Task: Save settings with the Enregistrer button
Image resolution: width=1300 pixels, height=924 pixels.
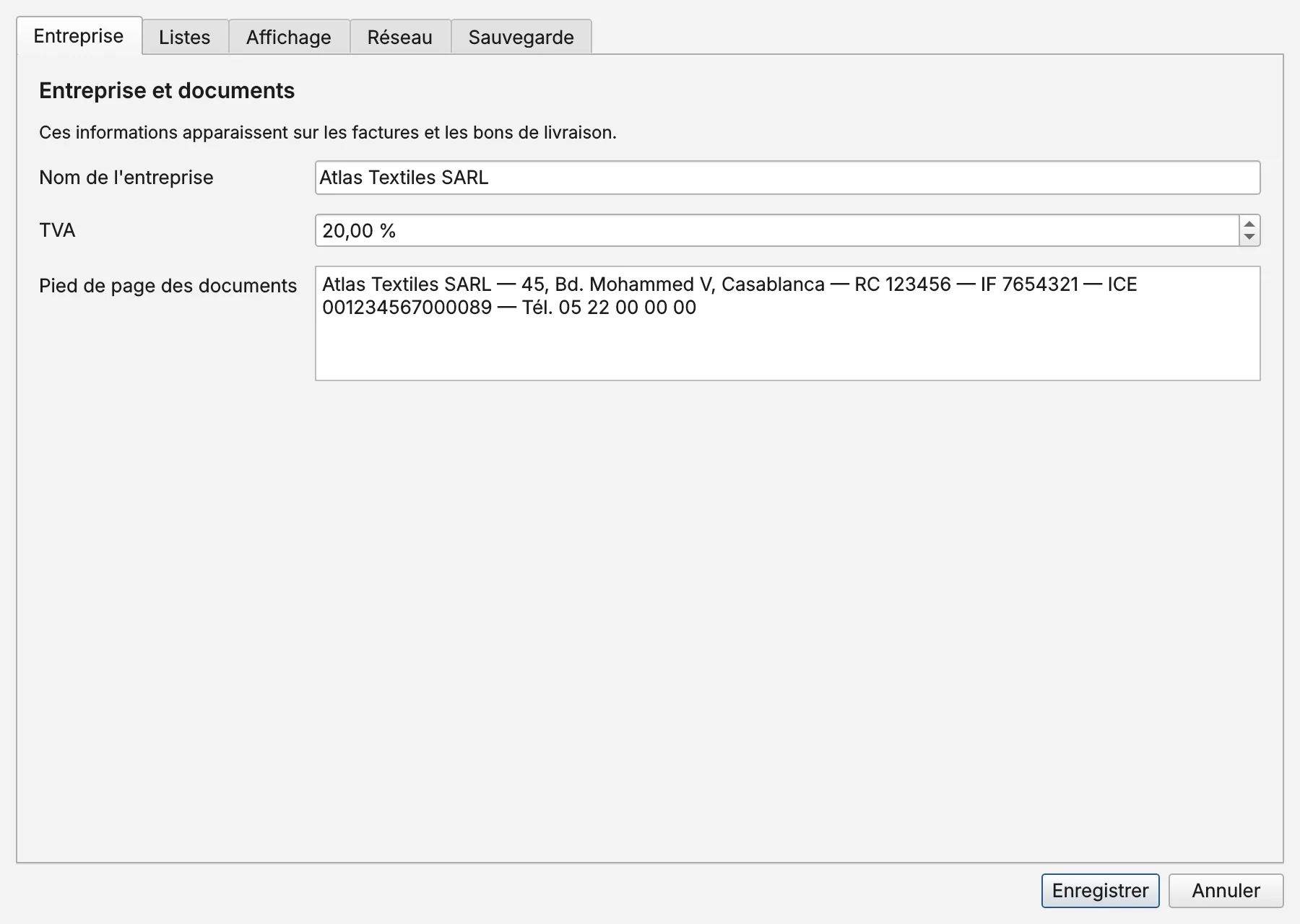Action: click(x=1101, y=891)
